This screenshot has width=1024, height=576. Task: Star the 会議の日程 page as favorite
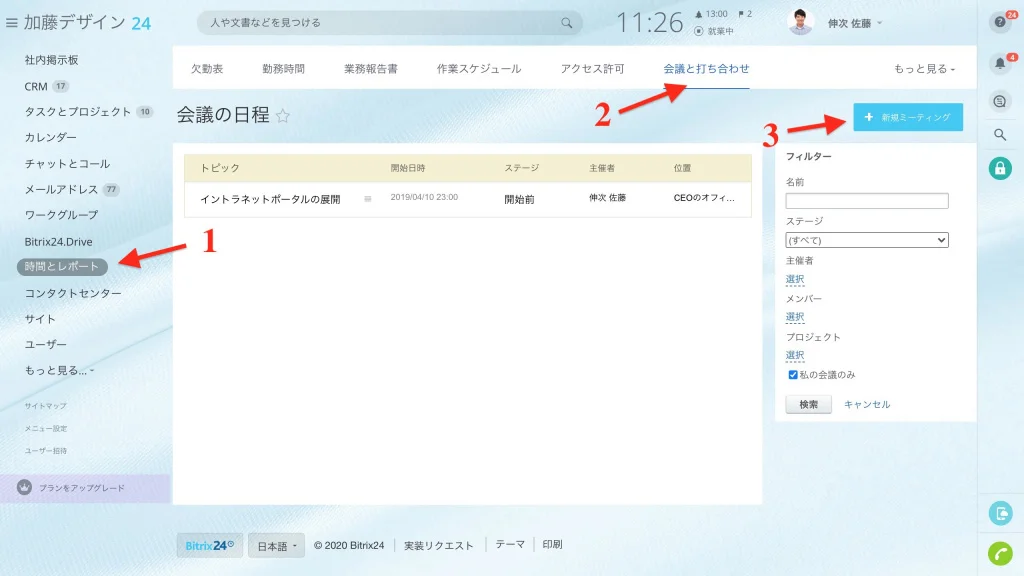pyautogui.click(x=283, y=116)
